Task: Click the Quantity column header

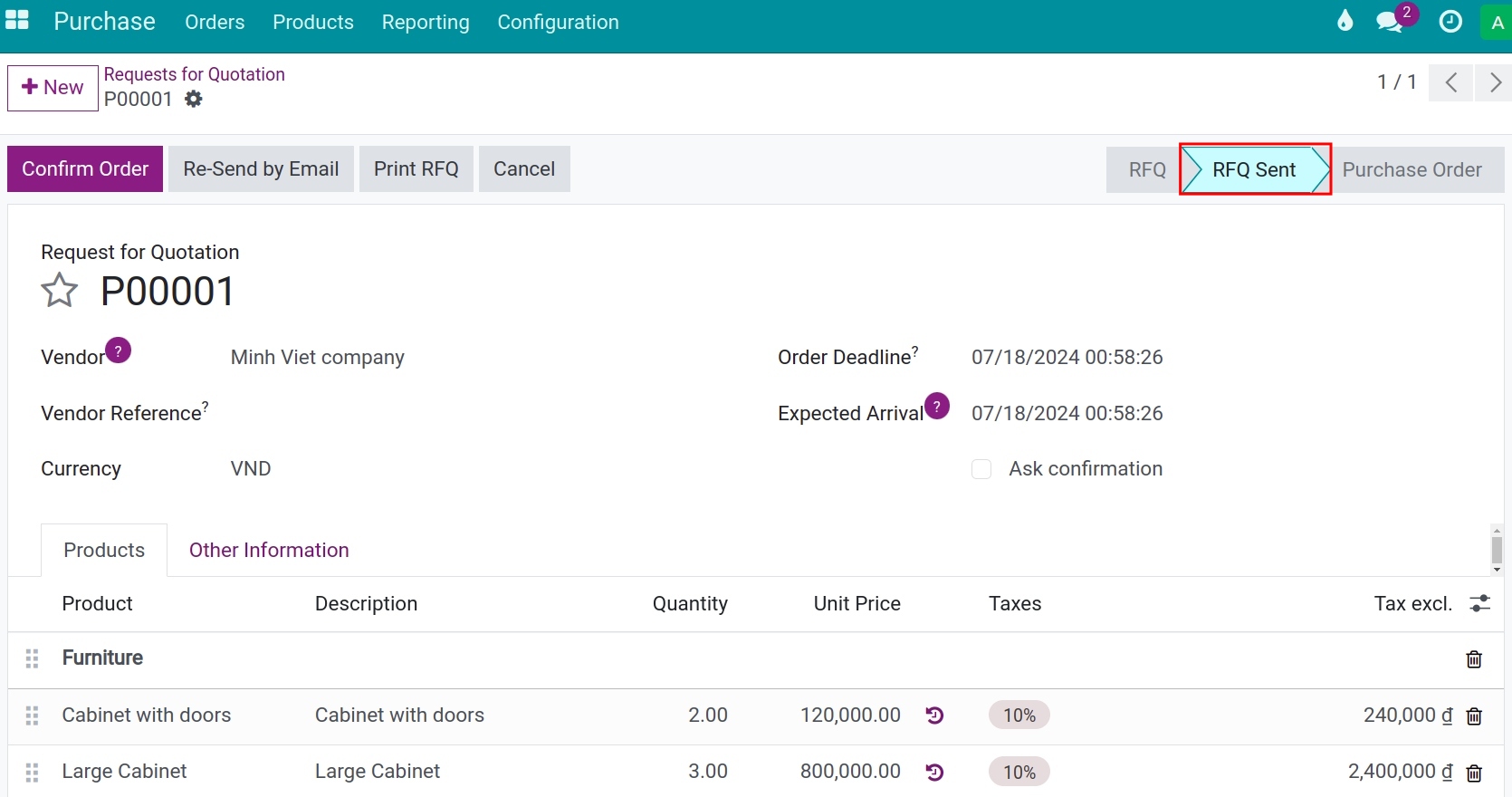Action: 690,603
